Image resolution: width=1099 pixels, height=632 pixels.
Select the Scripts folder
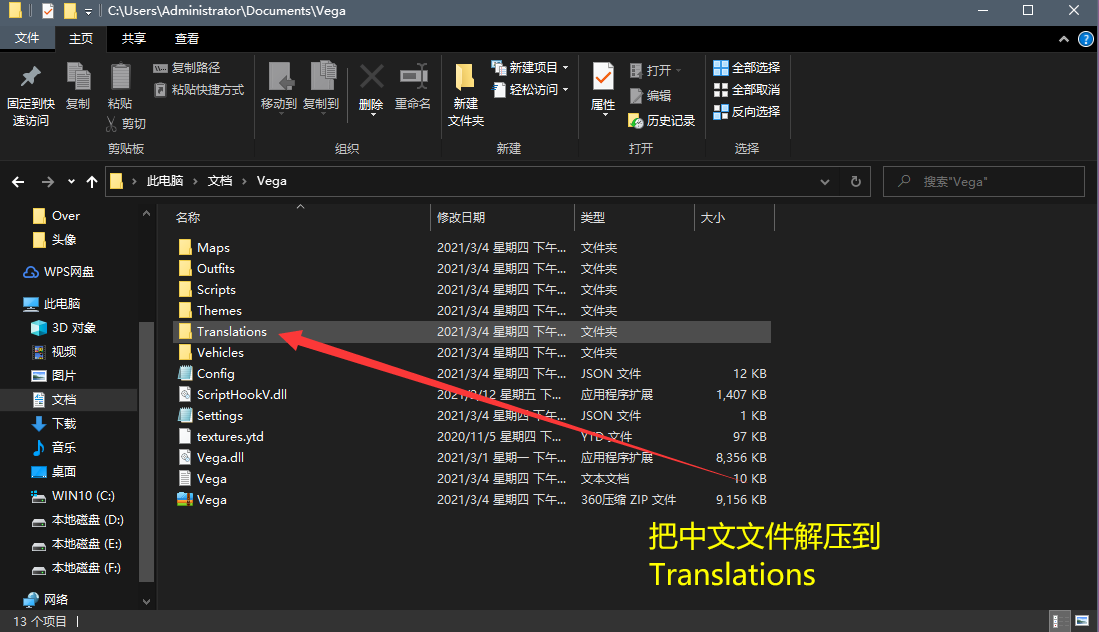(x=472, y=289)
